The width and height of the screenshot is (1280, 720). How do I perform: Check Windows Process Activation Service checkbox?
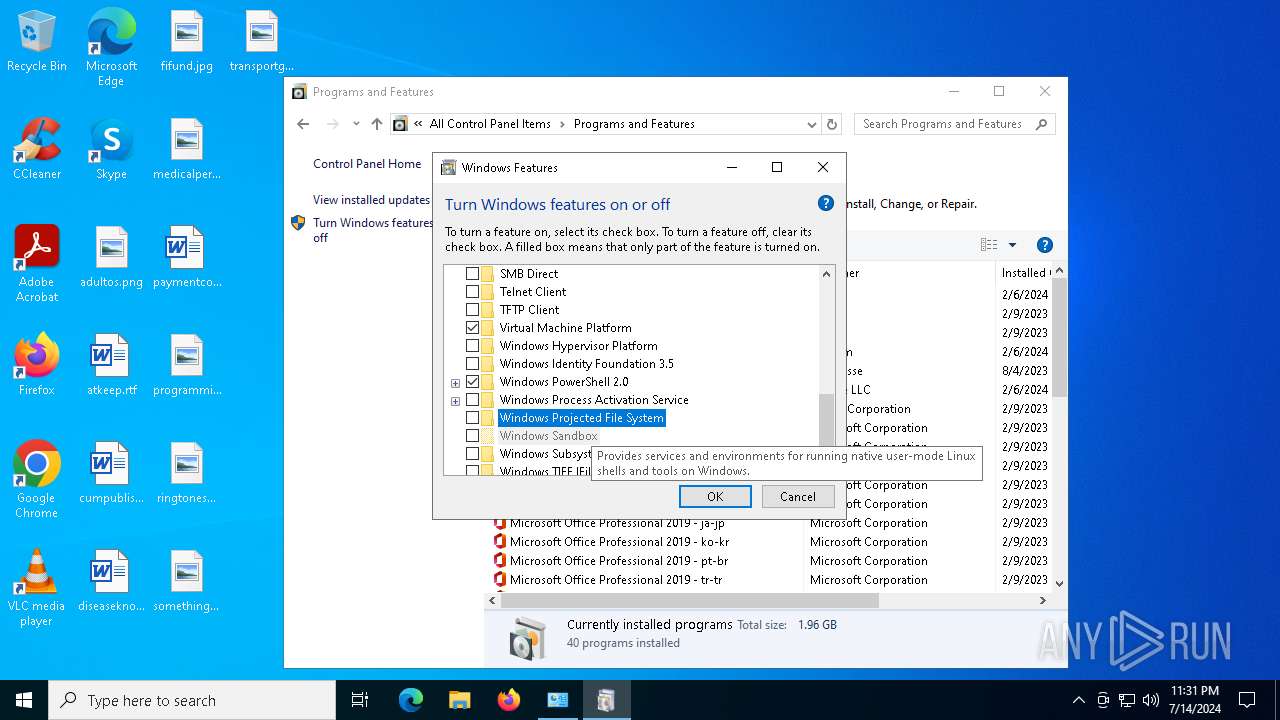click(x=472, y=400)
